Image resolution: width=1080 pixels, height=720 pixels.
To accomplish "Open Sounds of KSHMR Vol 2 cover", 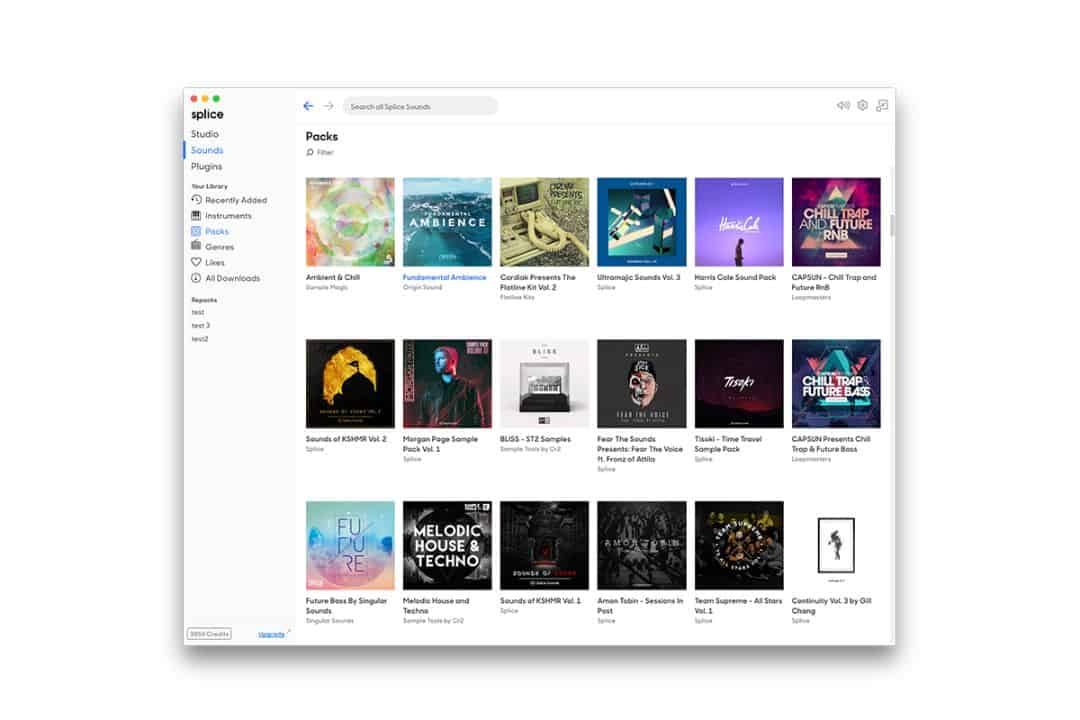I will 350,384.
